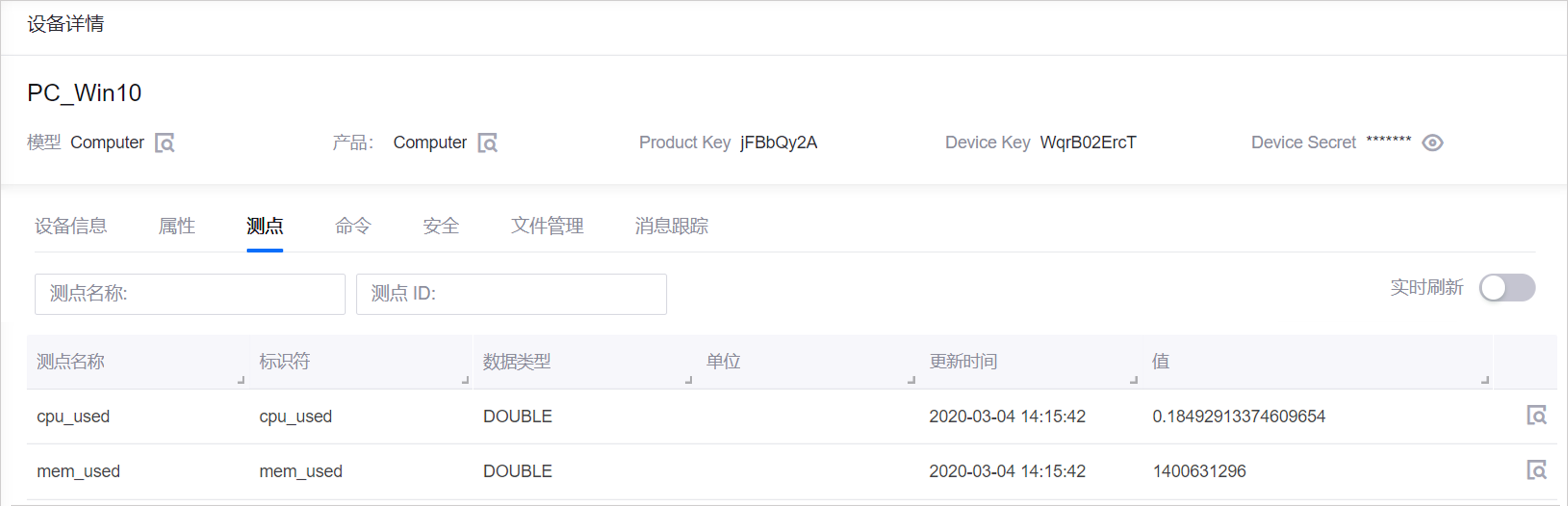This screenshot has height=506, width=1568.
Task: Focus the 测点 ID search field
Action: (x=511, y=294)
